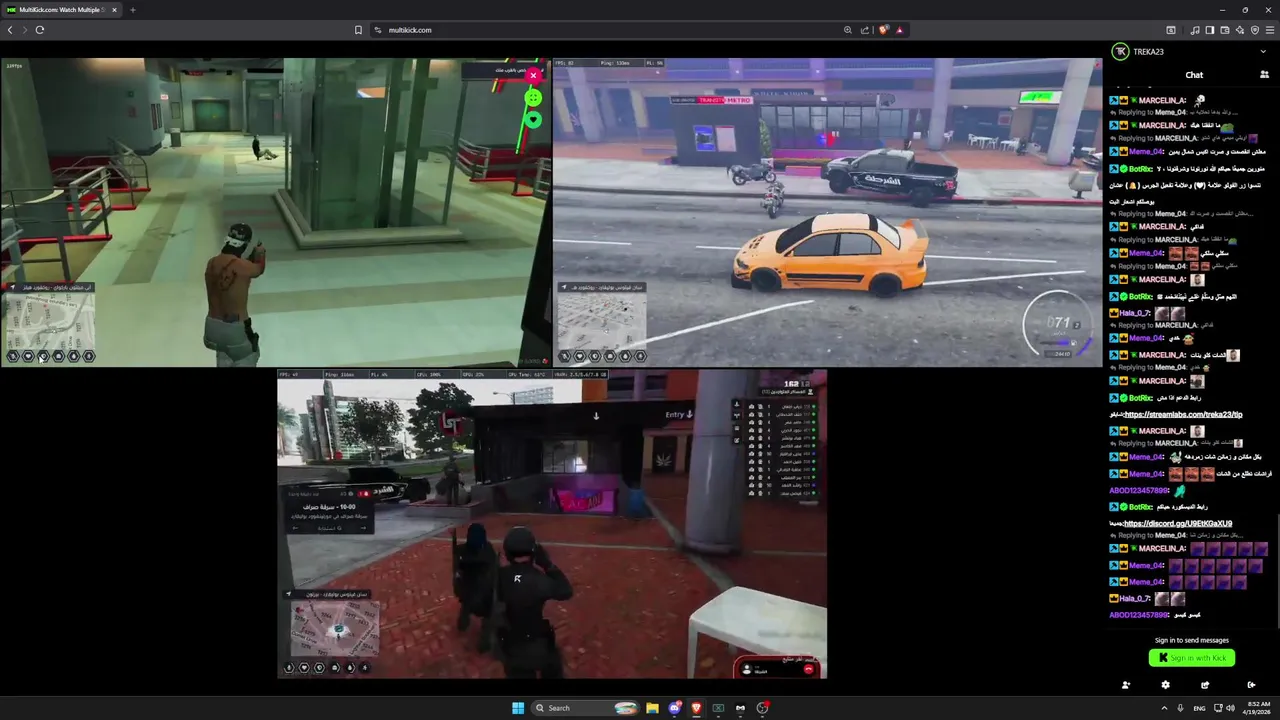Open Brave browser taskbar icon
The height and width of the screenshot is (720, 1280).
697,708
